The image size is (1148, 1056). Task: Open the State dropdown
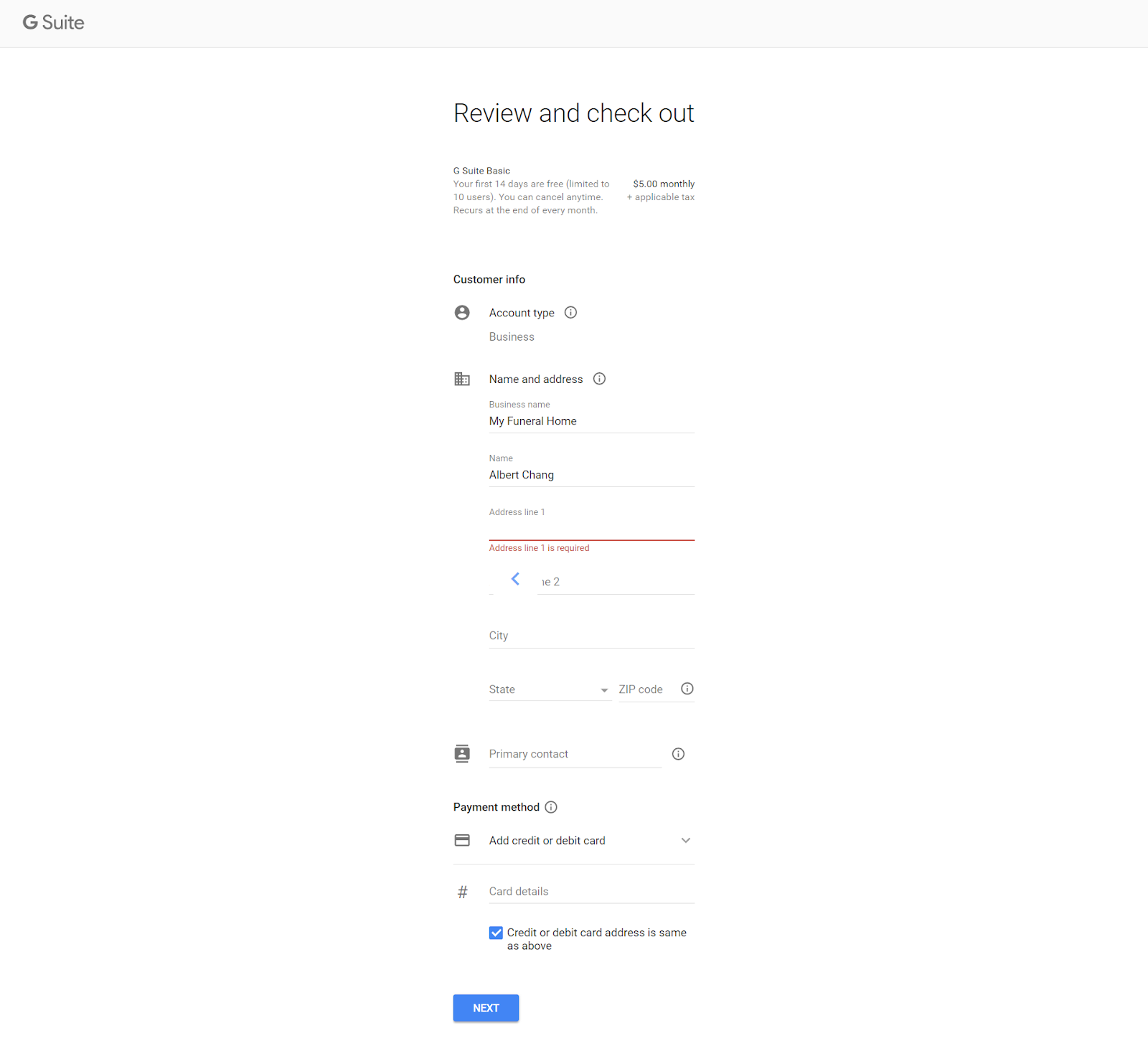[549, 689]
